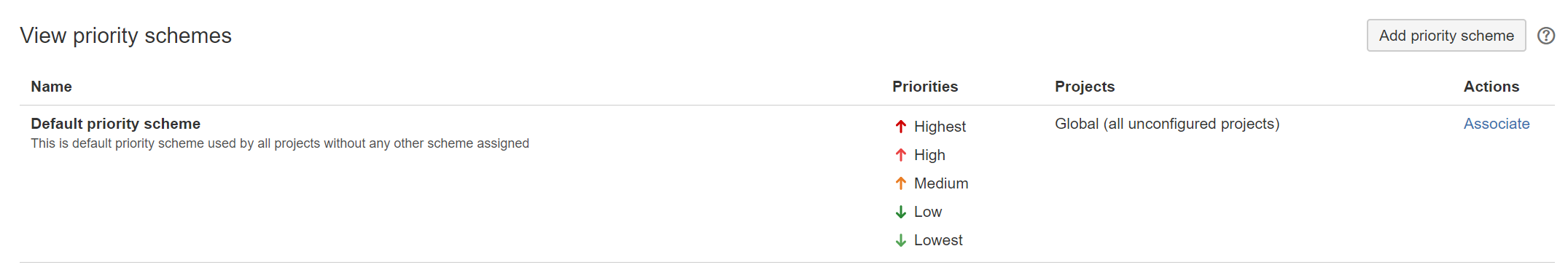Select the Name column header
This screenshot has height=278, width=1568.
tap(51, 87)
